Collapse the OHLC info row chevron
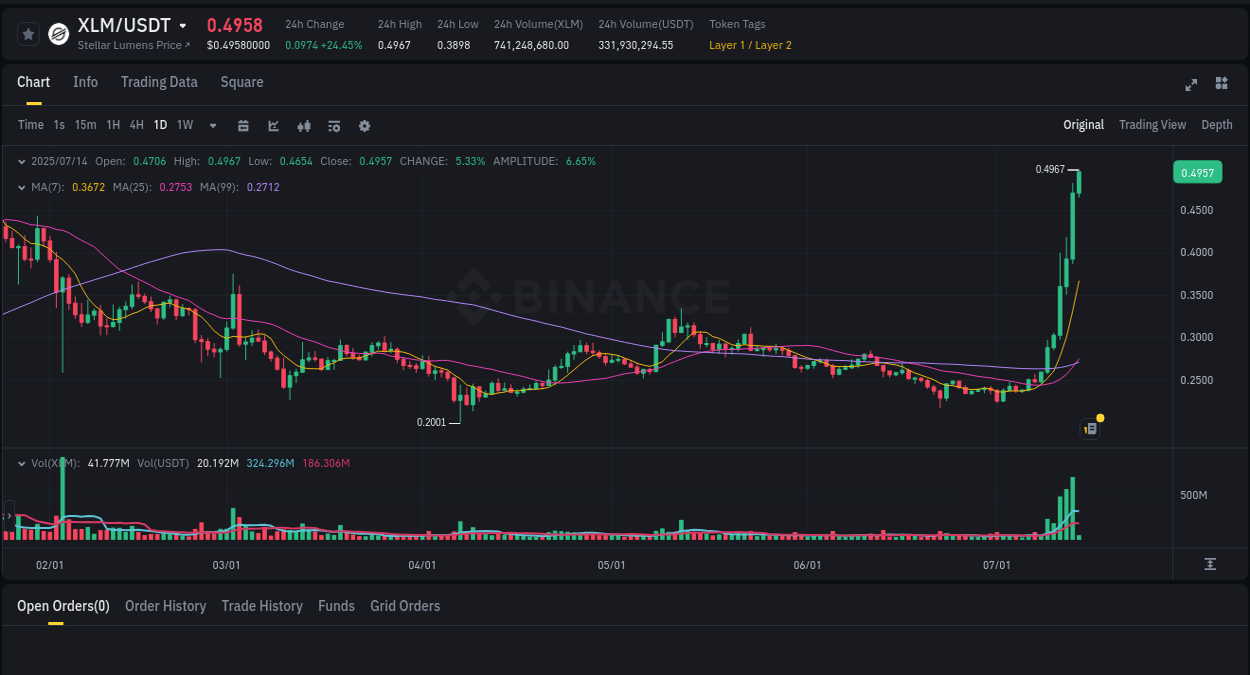 click(23, 161)
